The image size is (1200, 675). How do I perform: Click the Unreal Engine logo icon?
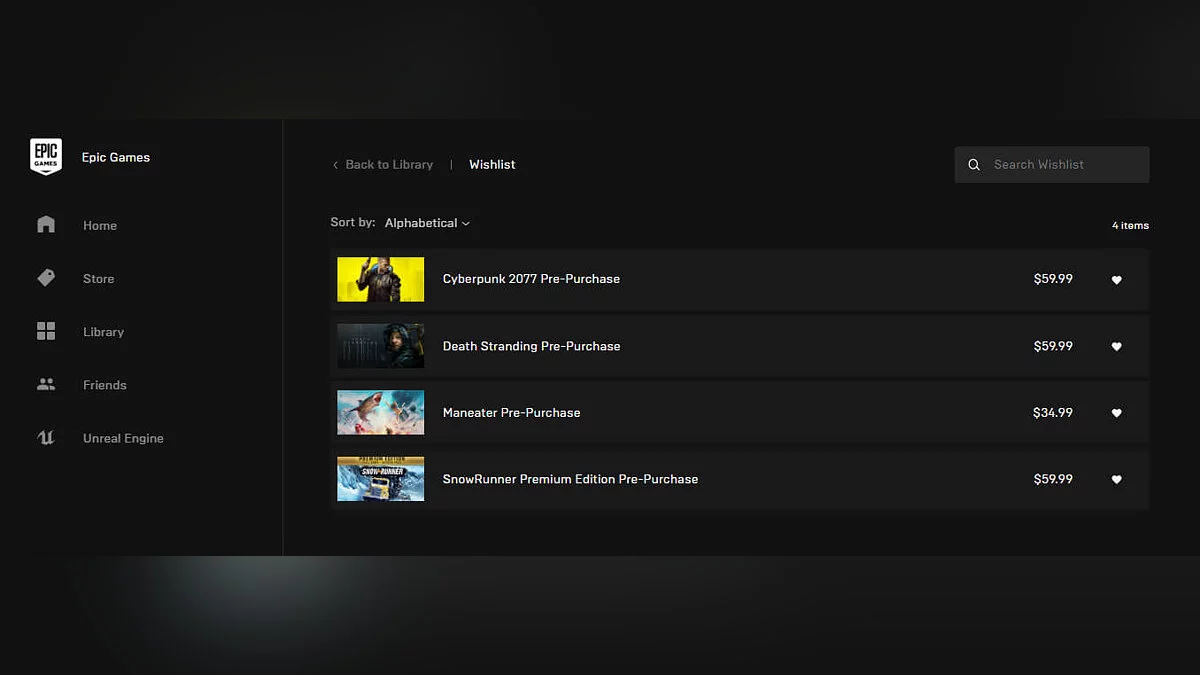[46, 437]
